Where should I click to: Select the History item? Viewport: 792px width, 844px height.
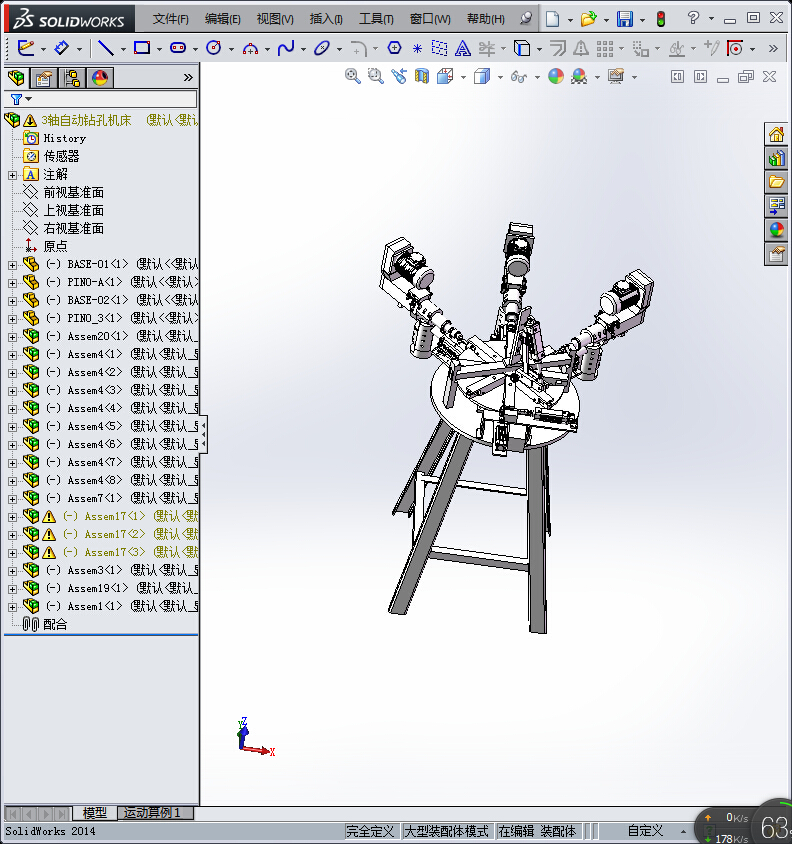click(x=65, y=139)
